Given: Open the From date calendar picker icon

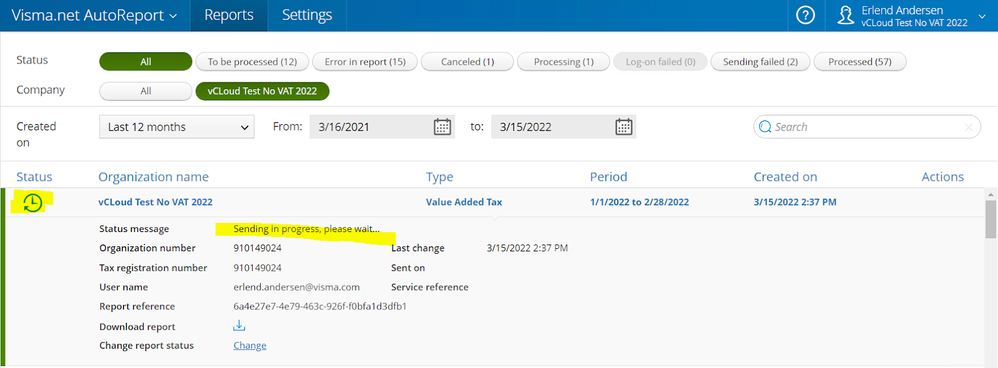Looking at the screenshot, I should [442, 127].
